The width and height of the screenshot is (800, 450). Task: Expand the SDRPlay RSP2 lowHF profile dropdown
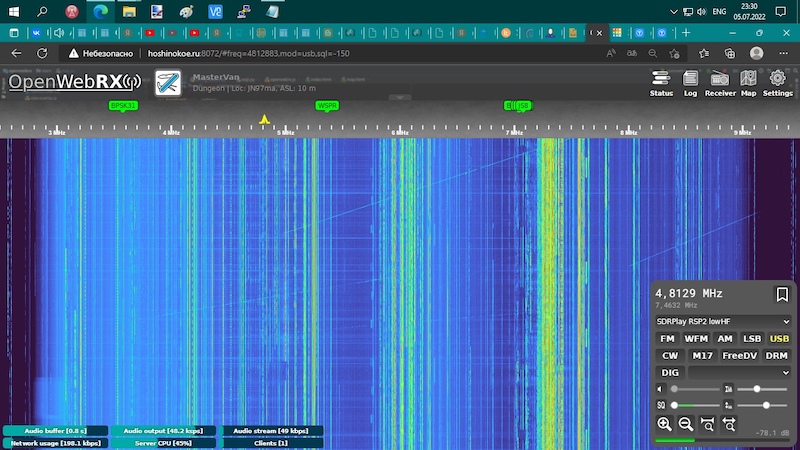[x=724, y=322]
